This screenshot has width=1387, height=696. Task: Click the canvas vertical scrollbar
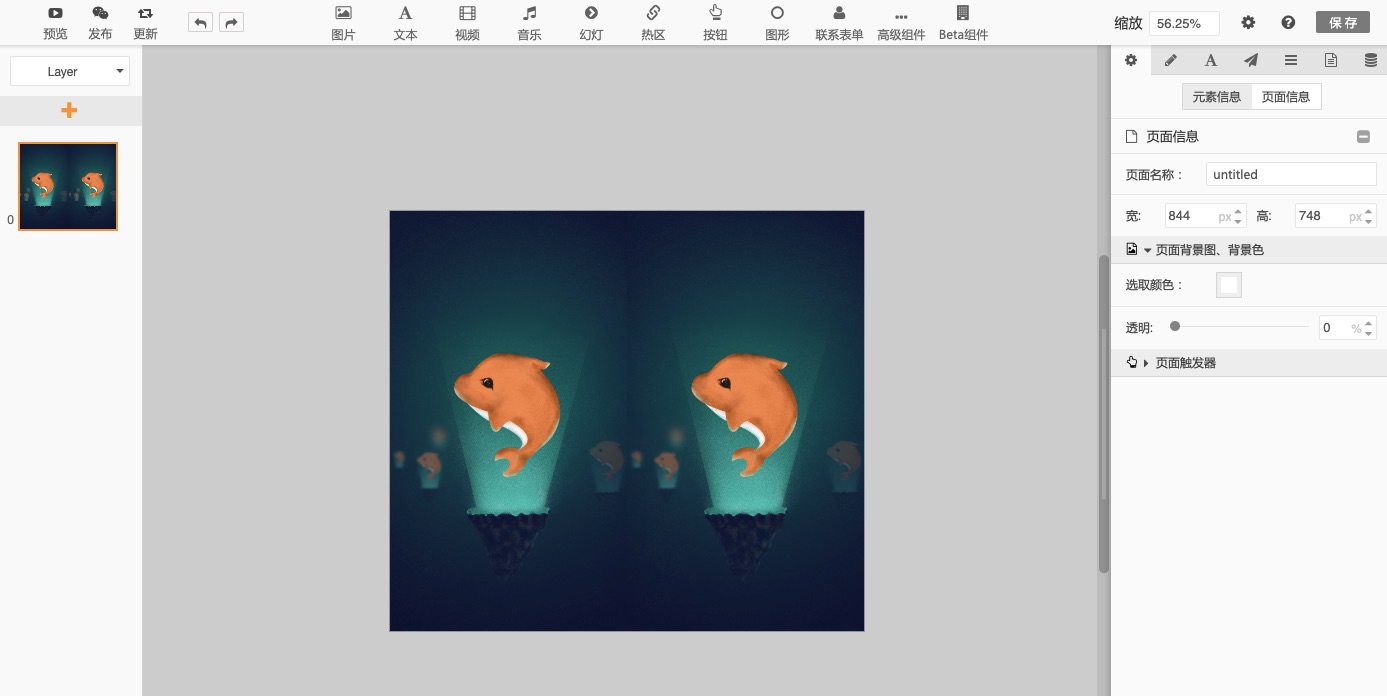[1104, 414]
